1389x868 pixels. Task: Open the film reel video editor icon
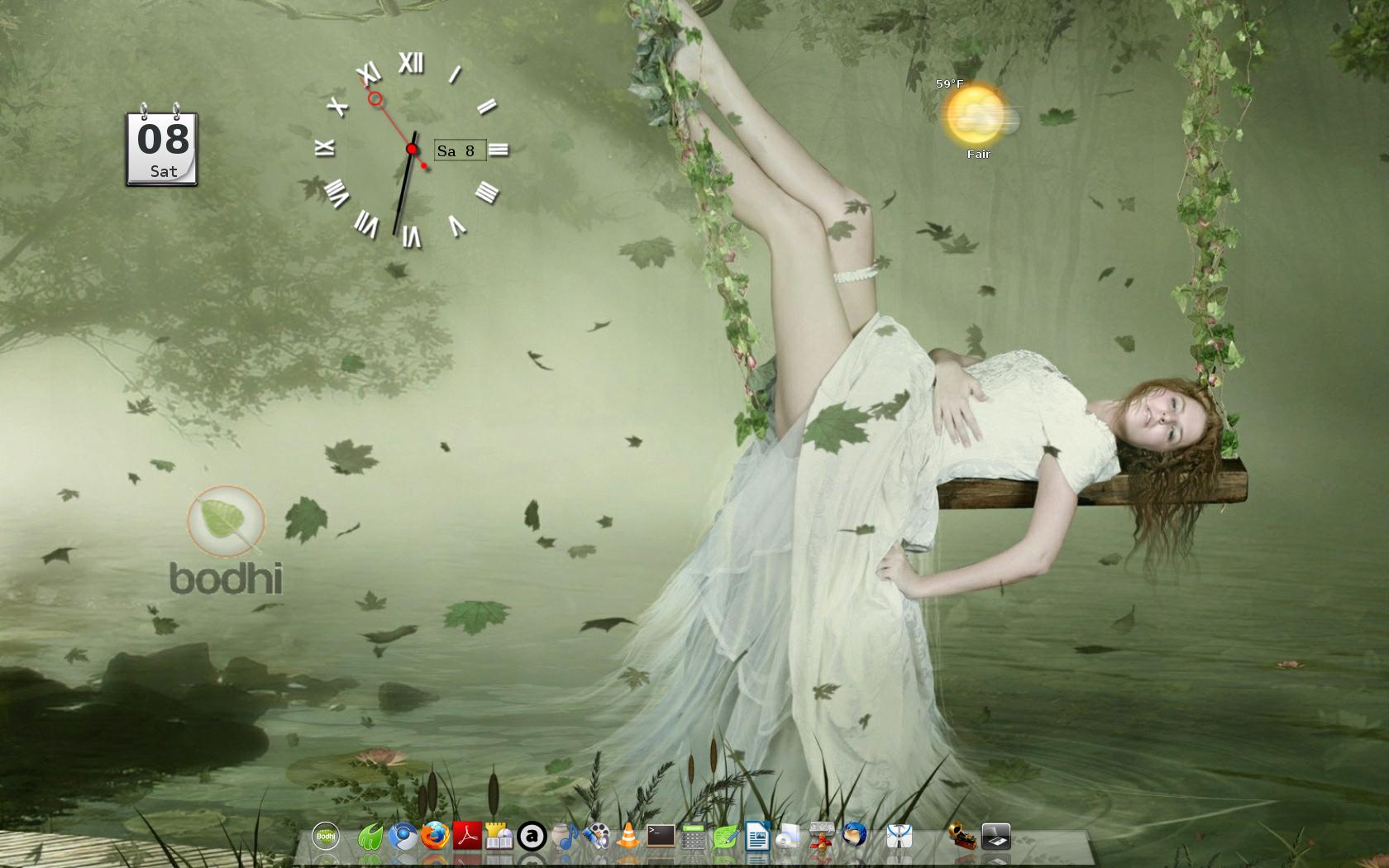[596, 837]
